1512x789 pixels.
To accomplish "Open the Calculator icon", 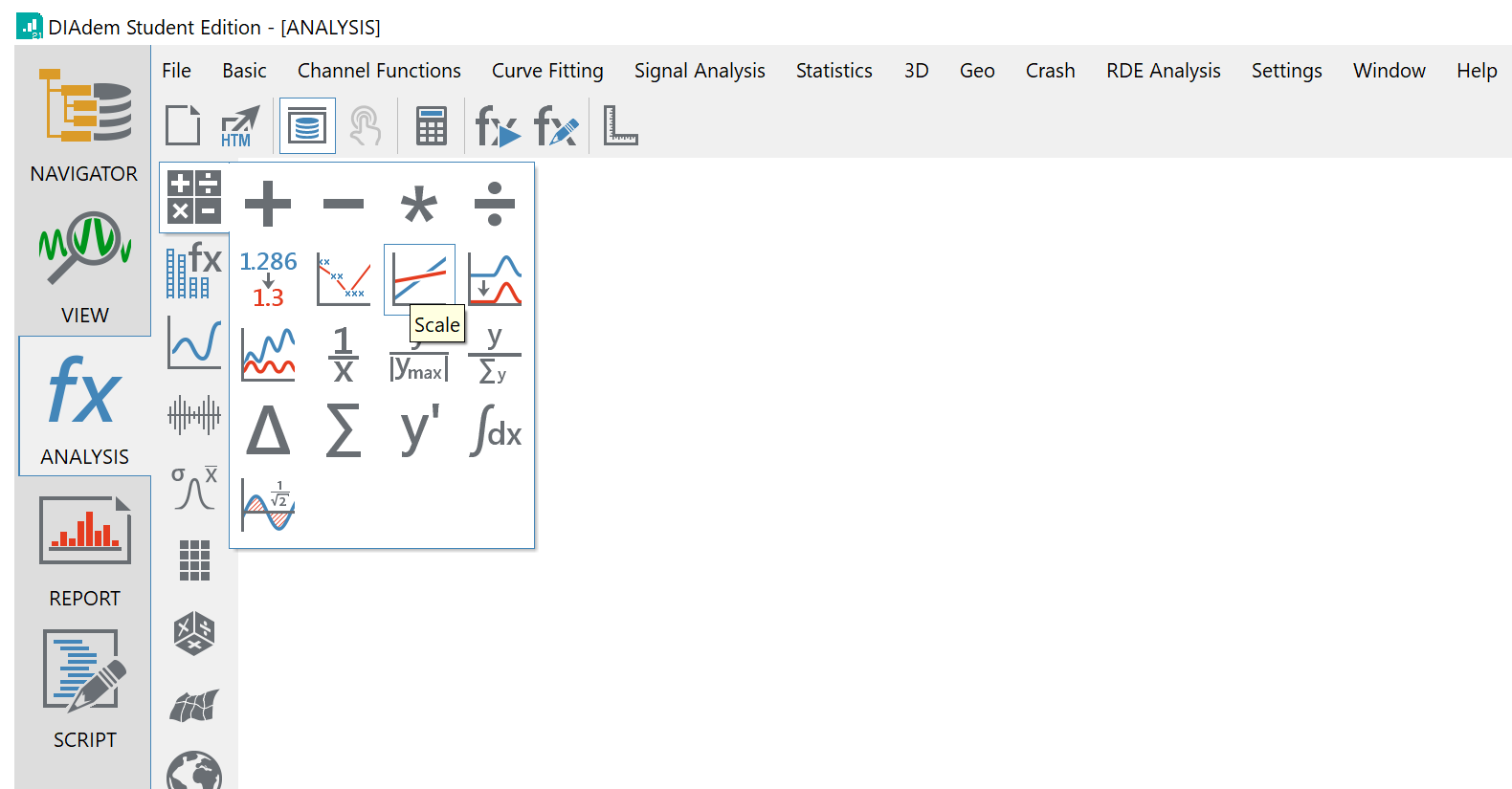I will (x=432, y=125).
